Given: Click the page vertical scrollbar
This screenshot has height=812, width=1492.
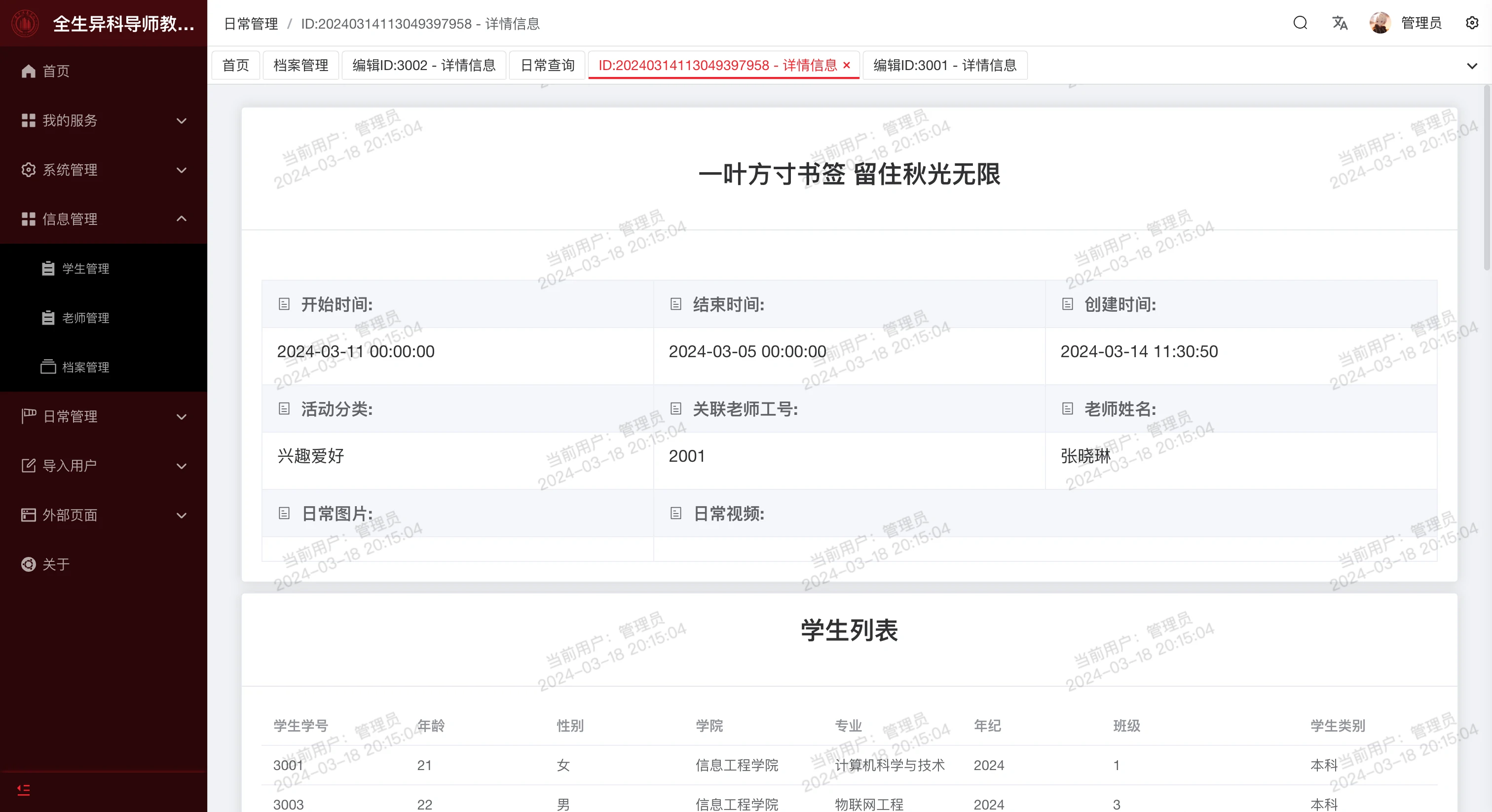Looking at the screenshot, I should (1486, 177).
